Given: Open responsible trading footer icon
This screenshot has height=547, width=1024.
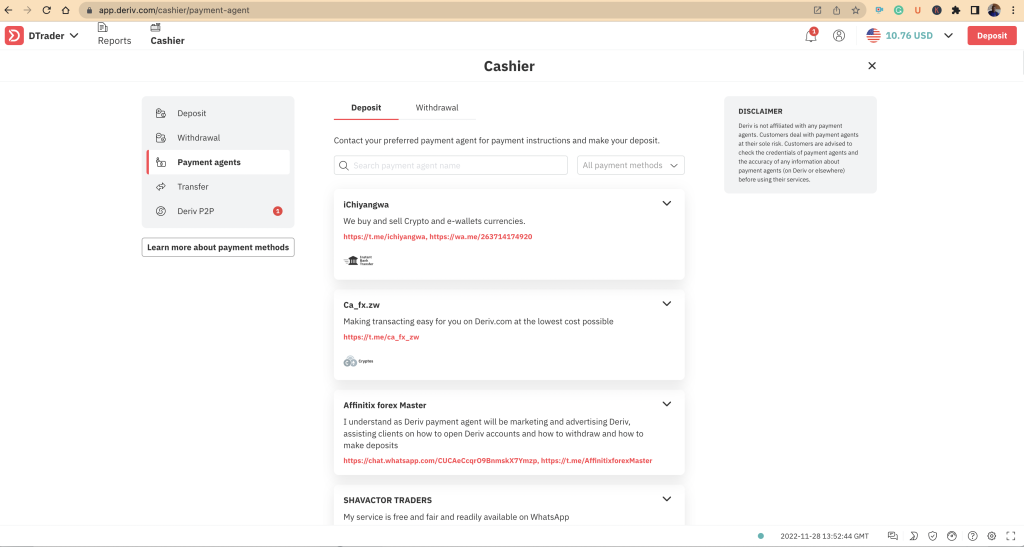Looking at the screenshot, I should tap(952, 536).
